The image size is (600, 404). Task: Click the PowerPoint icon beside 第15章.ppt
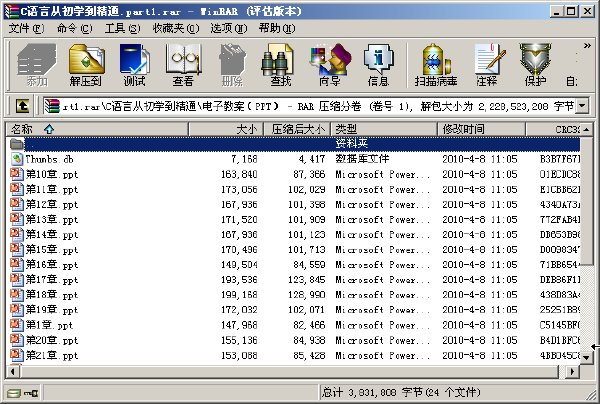(x=17, y=249)
